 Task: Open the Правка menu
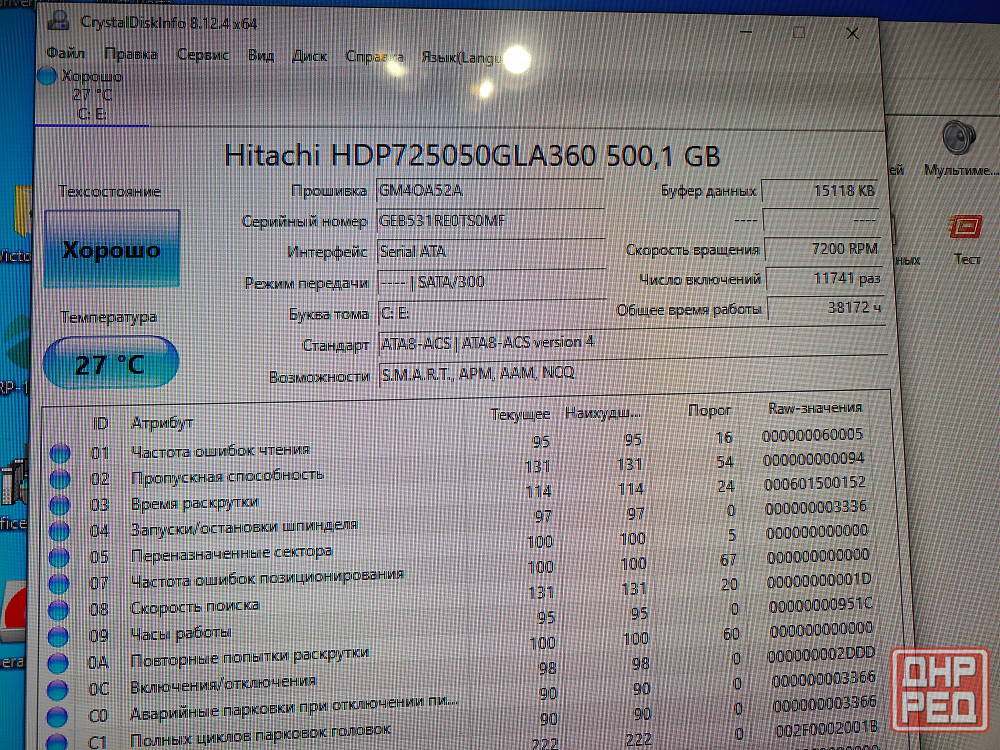click(130, 54)
